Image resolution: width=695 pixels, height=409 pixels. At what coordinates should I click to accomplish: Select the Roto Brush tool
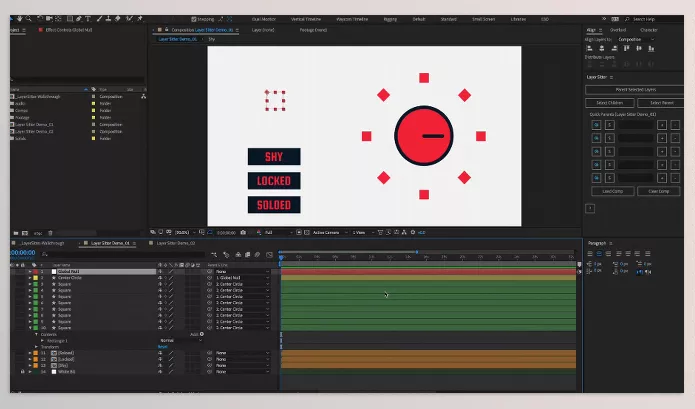coord(129,19)
